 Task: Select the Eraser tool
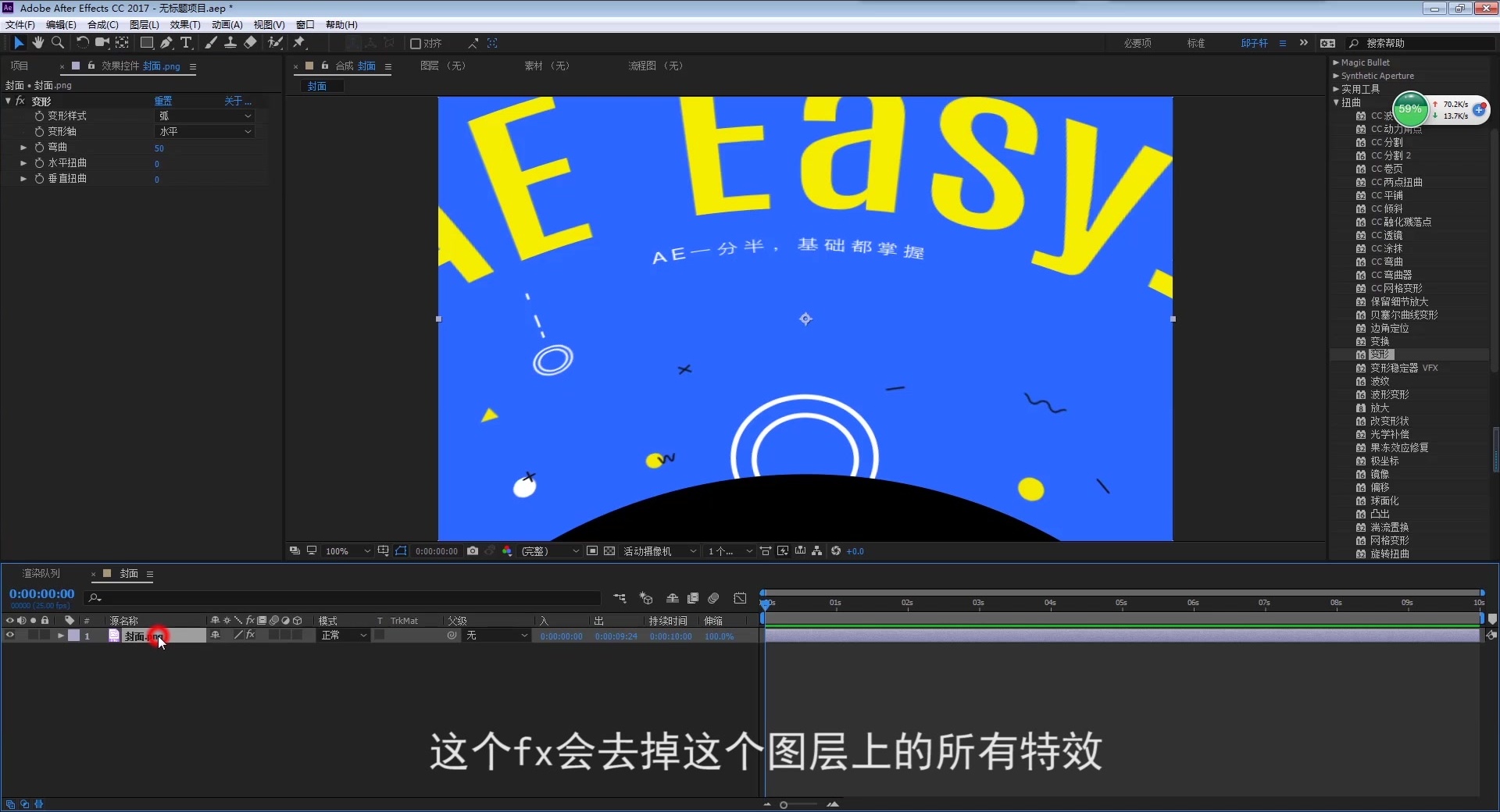point(250,43)
